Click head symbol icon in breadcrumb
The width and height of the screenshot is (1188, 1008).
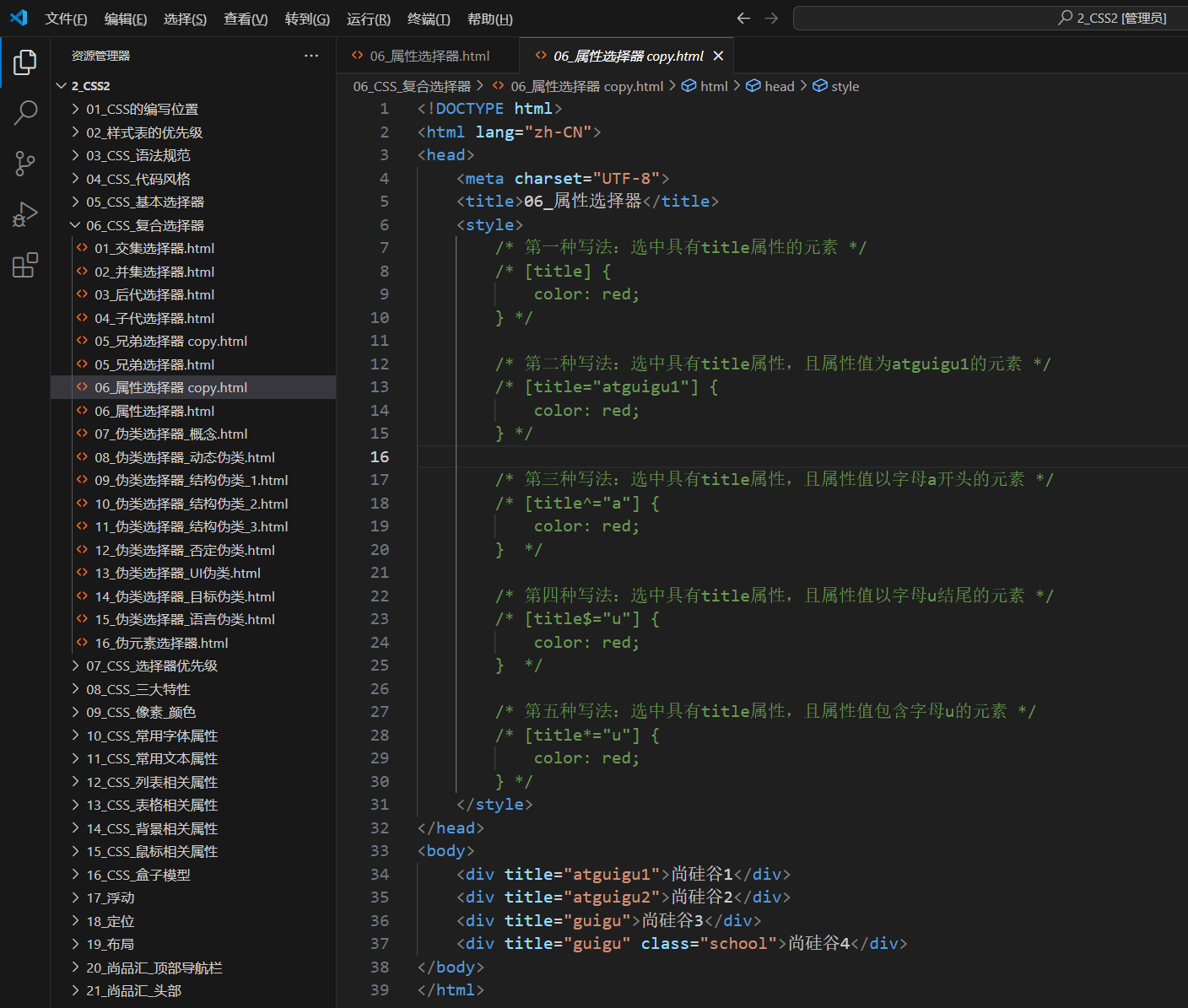(x=753, y=86)
